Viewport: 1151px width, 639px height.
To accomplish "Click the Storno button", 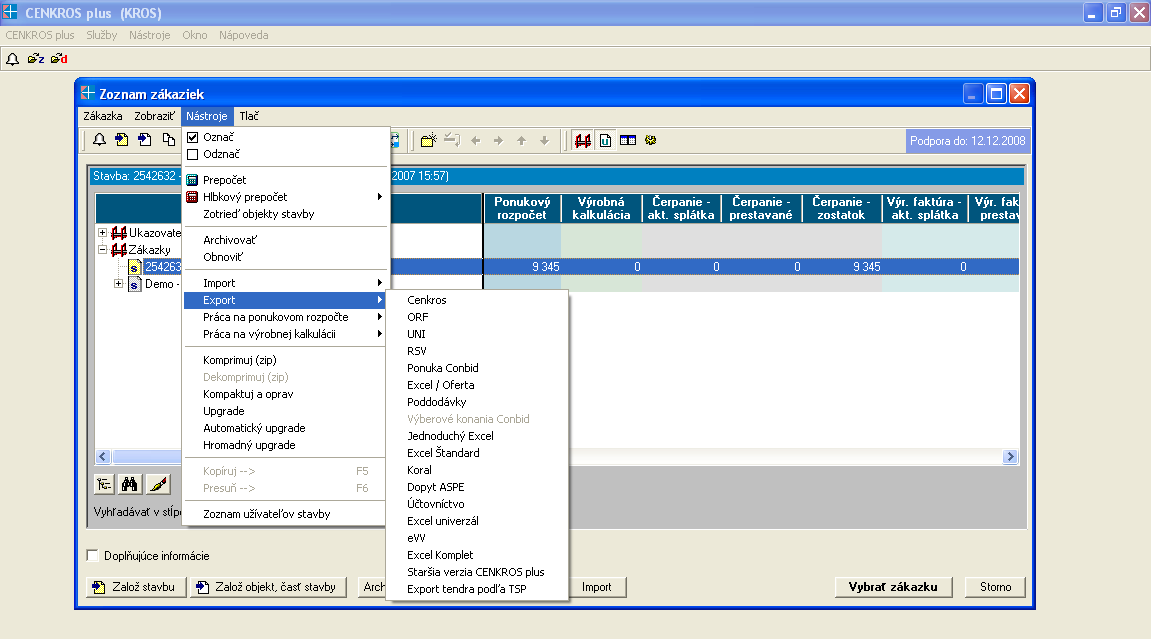I will 995,587.
